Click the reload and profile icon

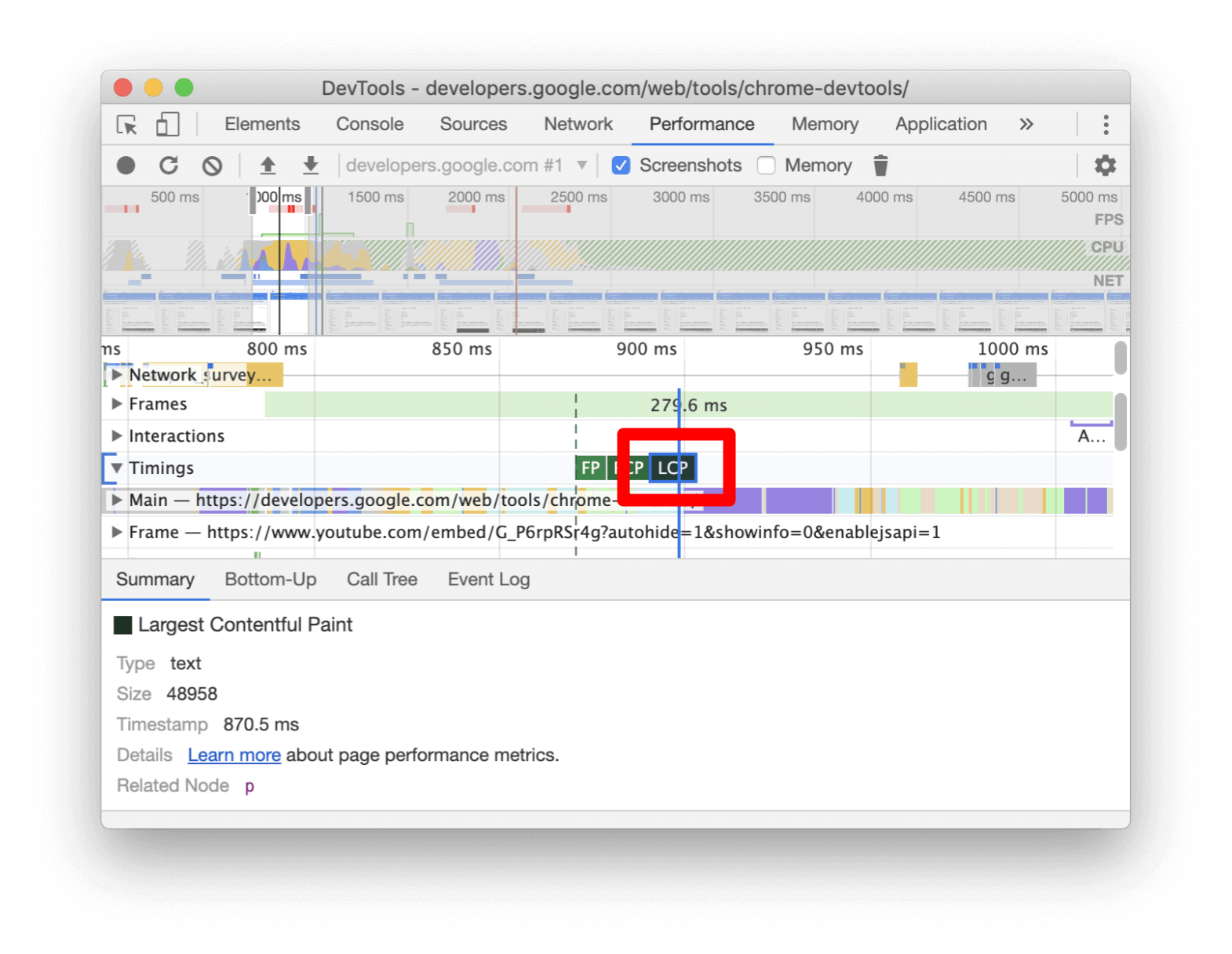169,166
